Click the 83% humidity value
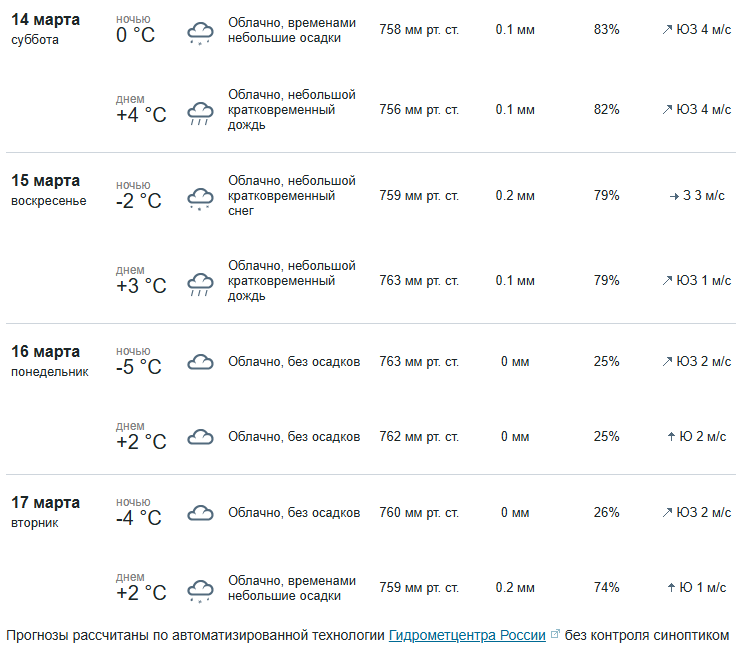Image resolution: width=743 pixels, height=655 pixels. coord(606,30)
